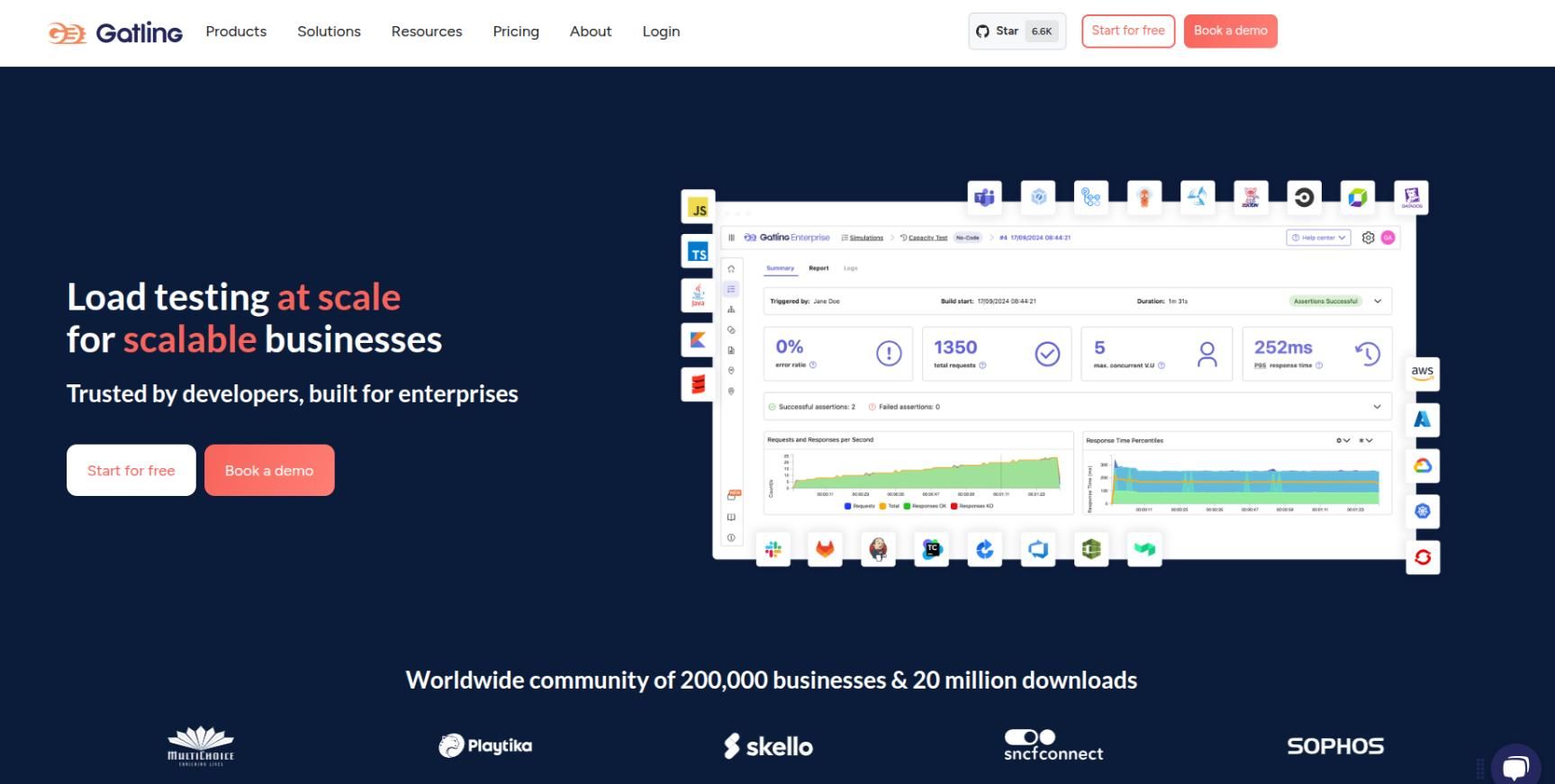Click the Gatling logo in the header

(115, 33)
